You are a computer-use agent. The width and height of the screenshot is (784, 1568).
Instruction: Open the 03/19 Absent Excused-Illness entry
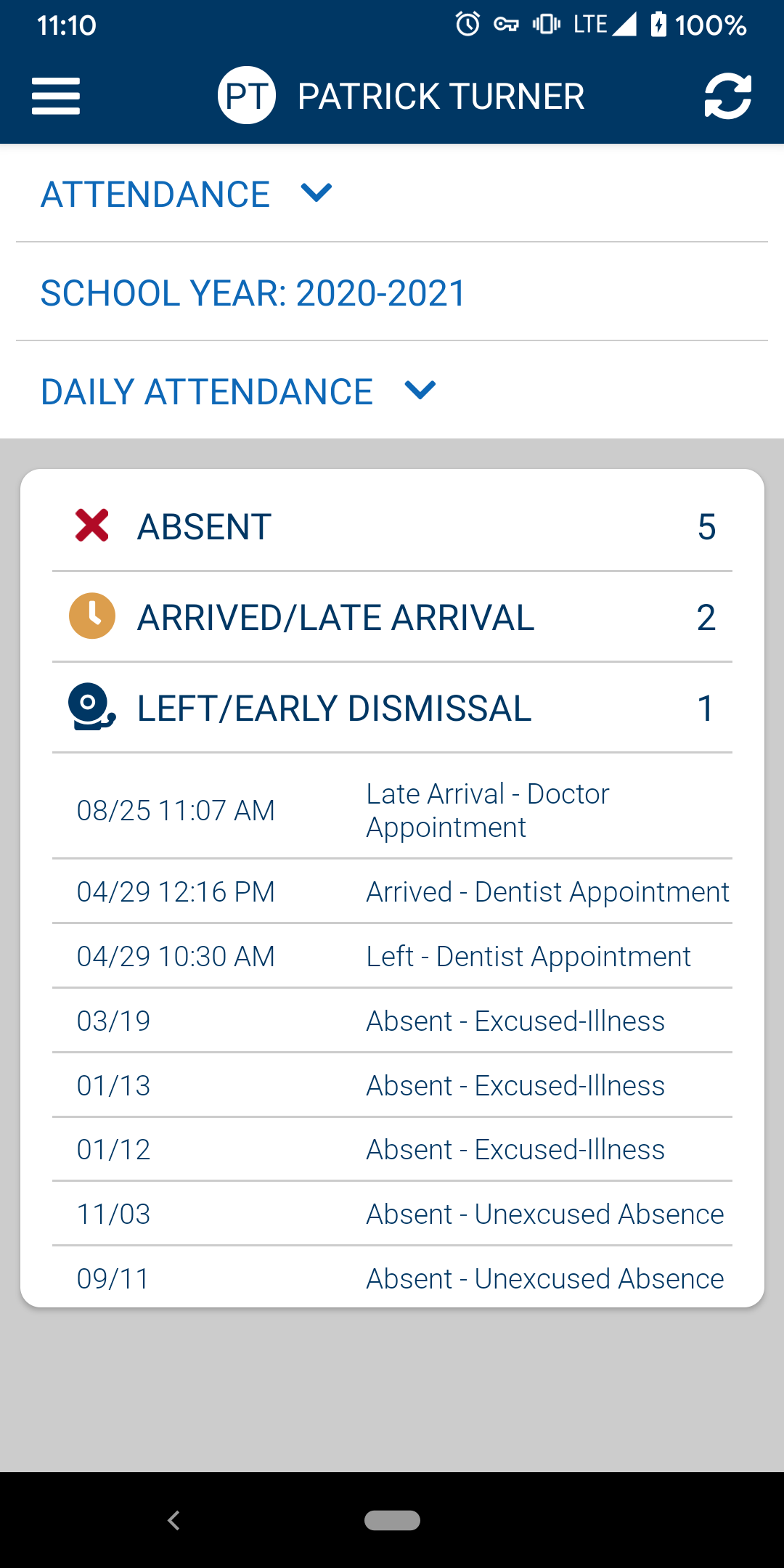[392, 1021]
